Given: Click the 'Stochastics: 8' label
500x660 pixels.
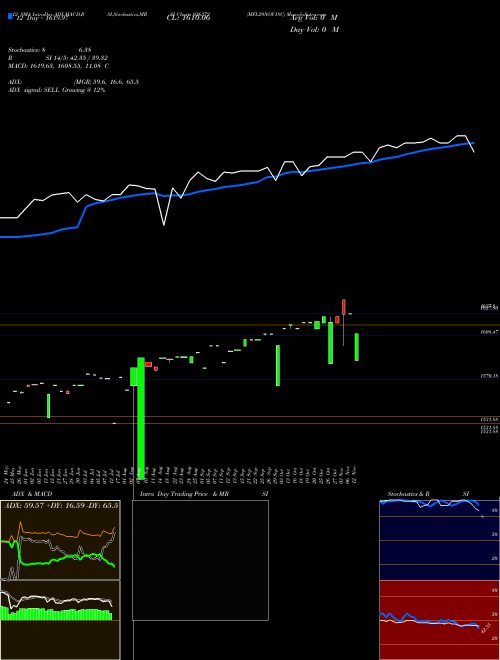Looking at the screenshot, I should [x=29, y=50].
